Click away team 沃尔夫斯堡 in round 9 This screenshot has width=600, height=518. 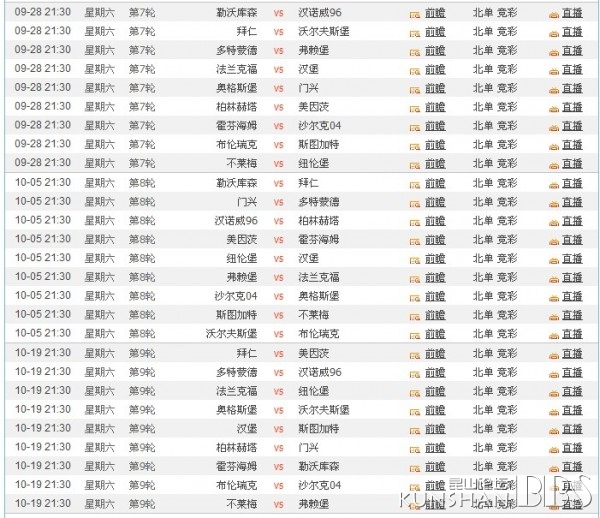[324, 410]
